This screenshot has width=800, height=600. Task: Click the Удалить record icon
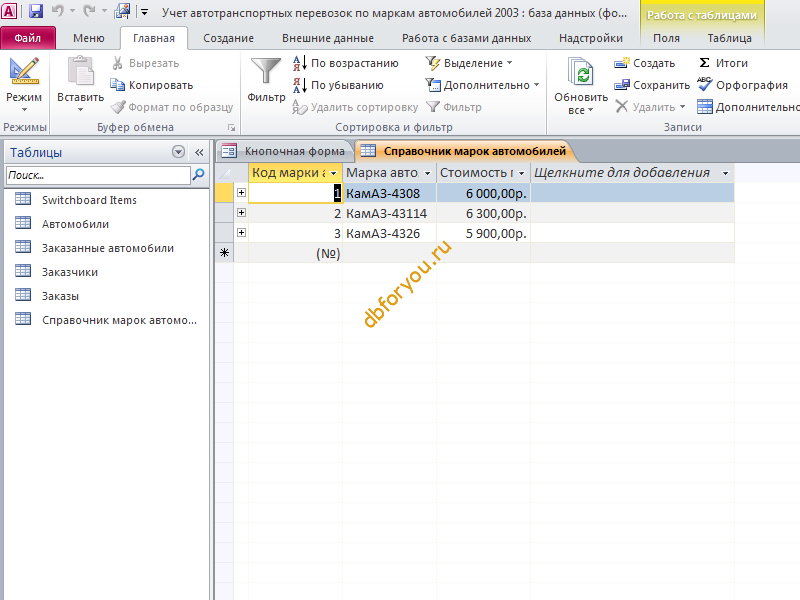pos(621,107)
